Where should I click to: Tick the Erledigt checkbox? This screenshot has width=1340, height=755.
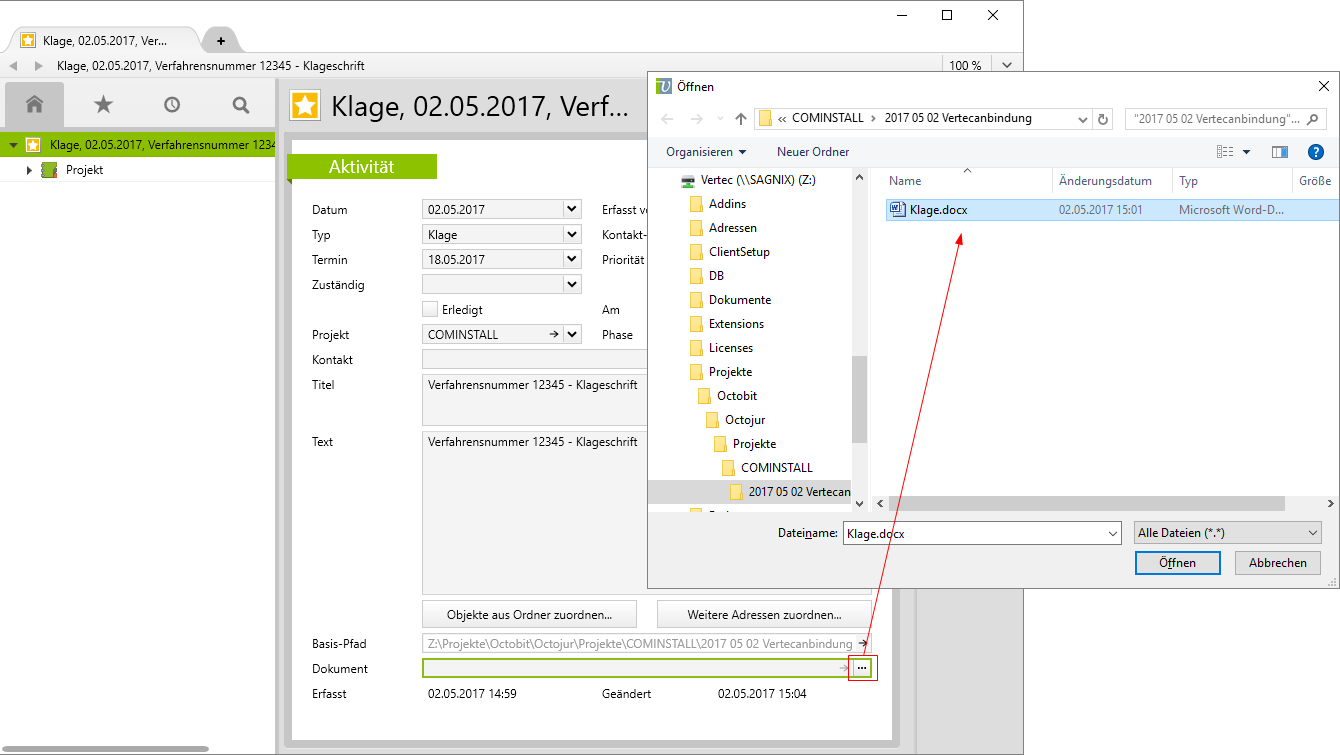(430, 310)
